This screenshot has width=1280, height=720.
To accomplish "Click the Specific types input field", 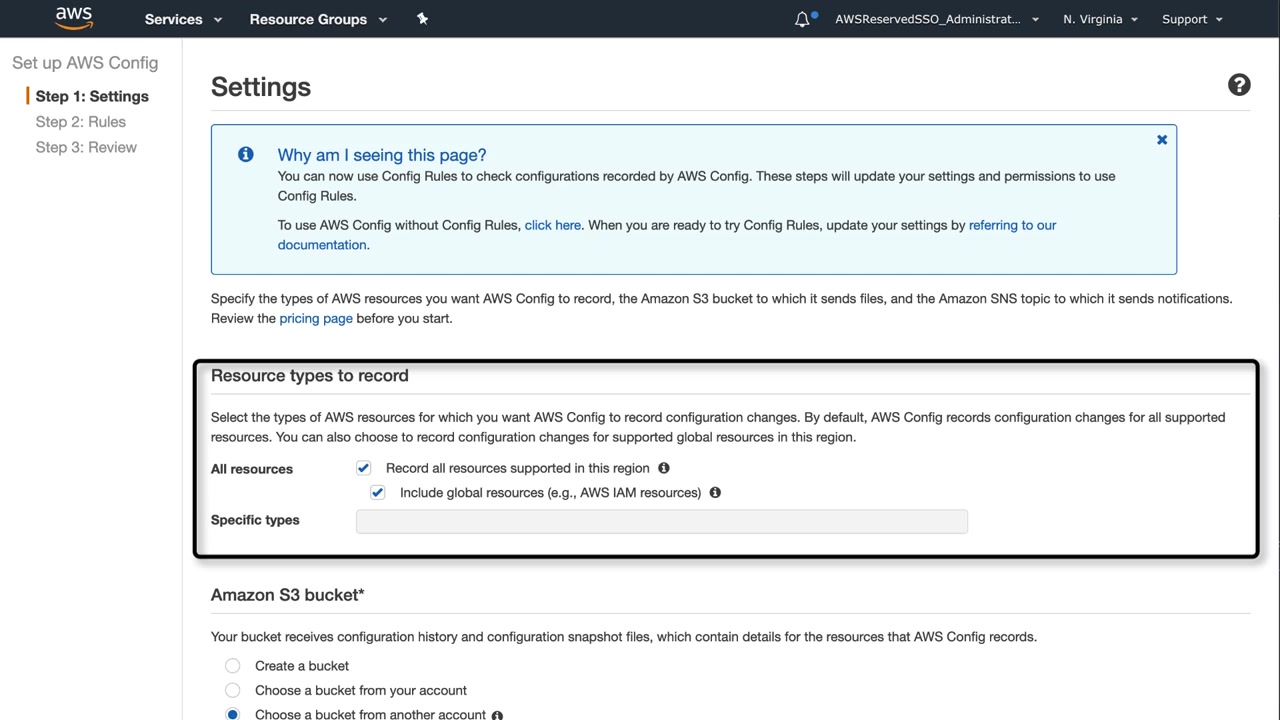I will 661,521.
